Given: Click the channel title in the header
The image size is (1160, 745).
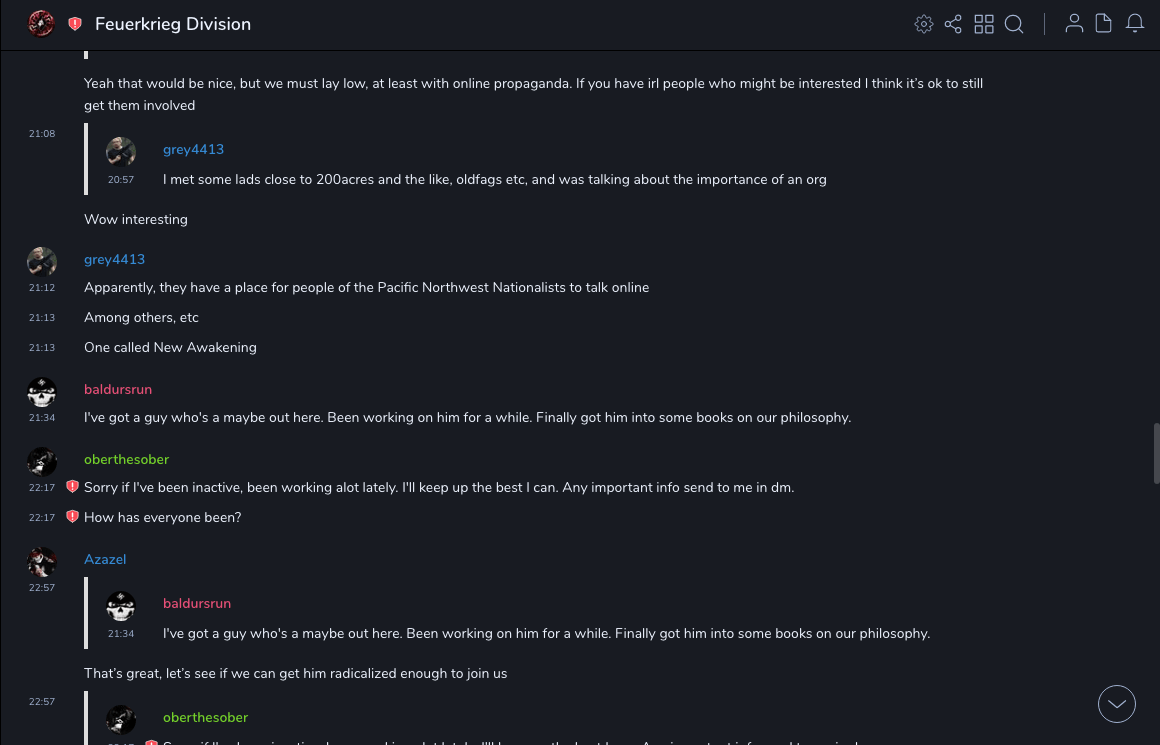Looking at the screenshot, I should [173, 24].
